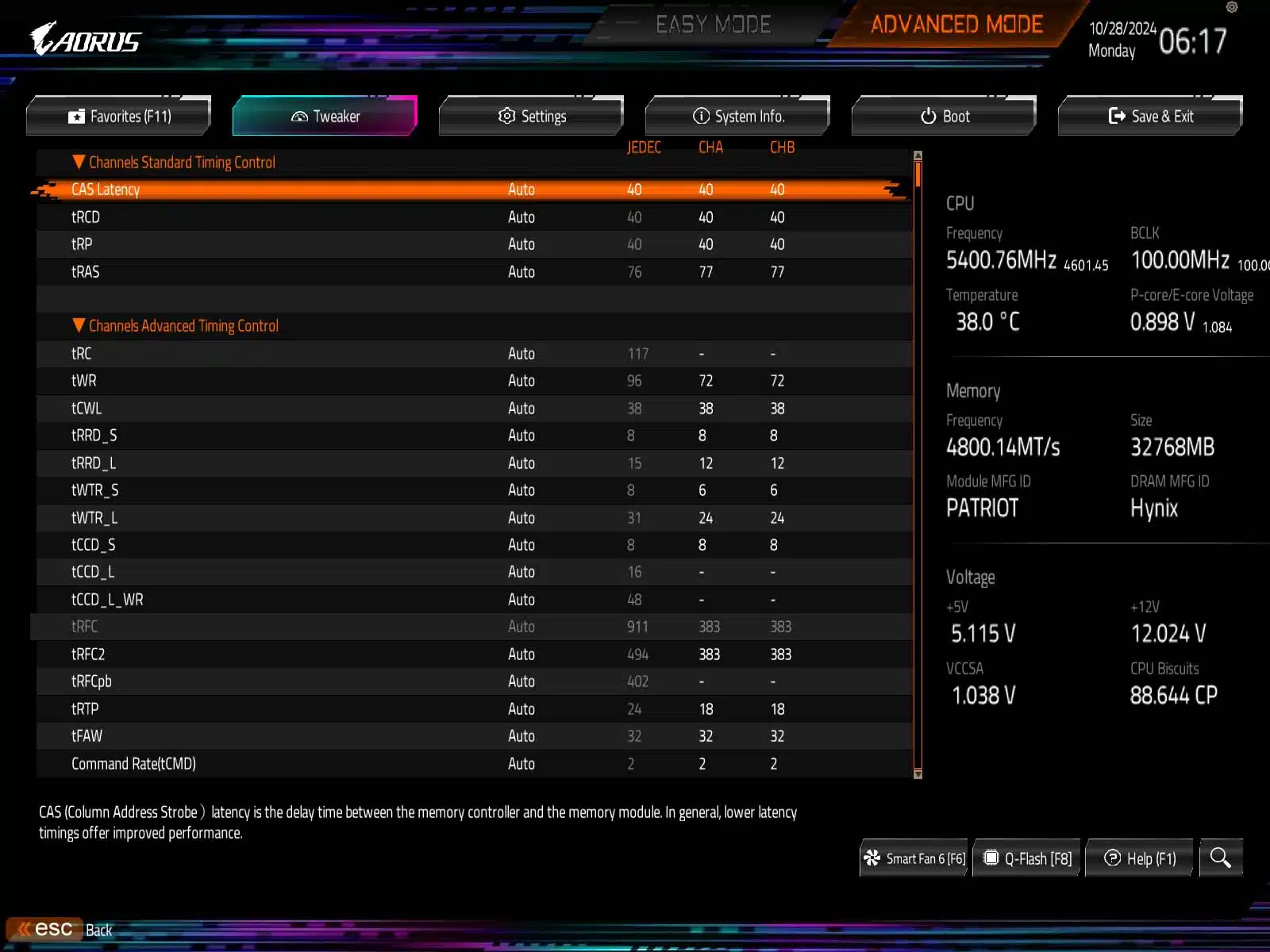This screenshot has height=952, width=1270.
Task: Click the scrollbar up arrow
Action: [x=918, y=155]
